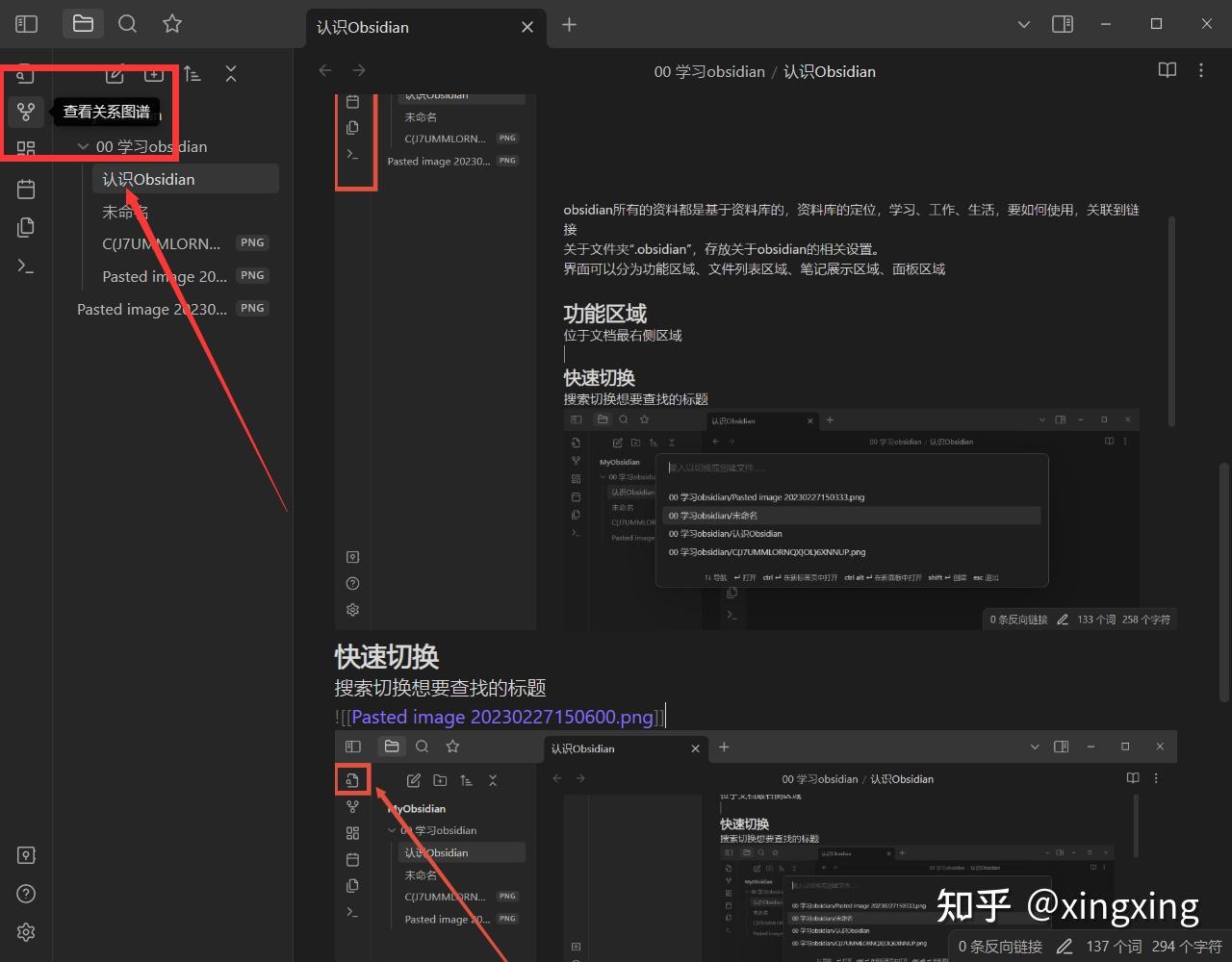Open the bookmarks star tab
1232x962 pixels.
click(x=172, y=24)
